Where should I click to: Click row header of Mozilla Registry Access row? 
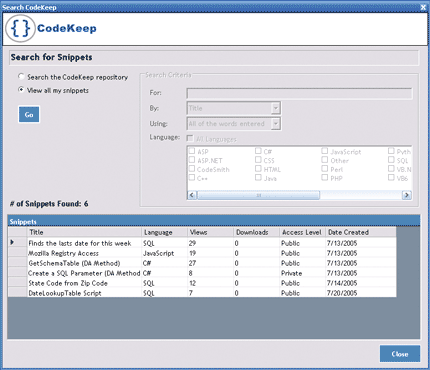point(17,253)
